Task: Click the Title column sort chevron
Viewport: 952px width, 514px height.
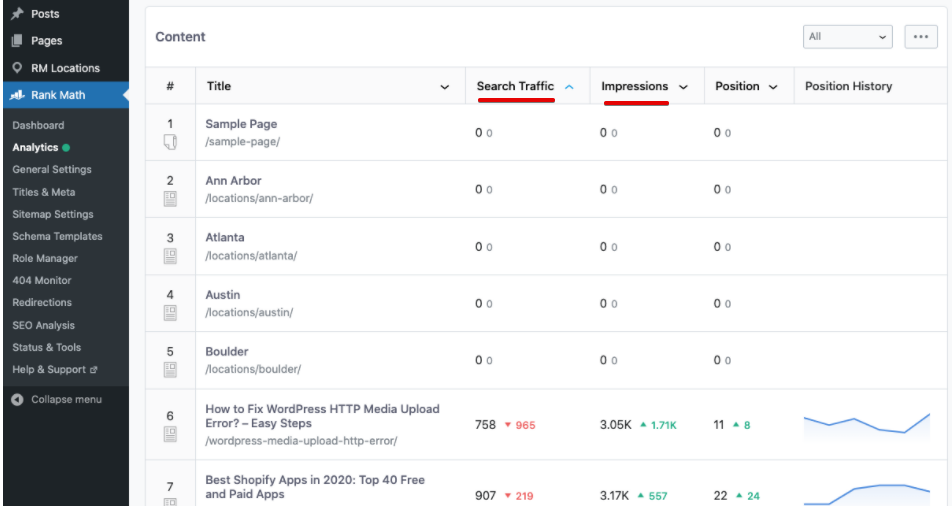Action: tap(444, 87)
